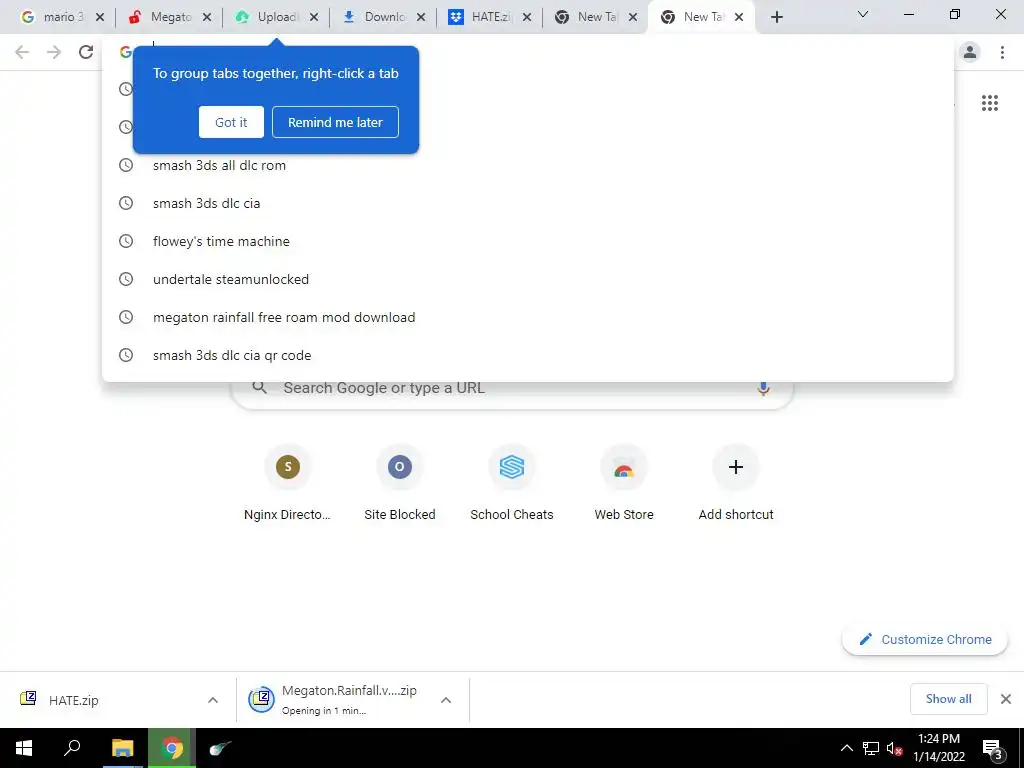Viewport: 1024px width, 768px height.
Task: Open Chrome's three-dot menu
Action: tap(1002, 52)
